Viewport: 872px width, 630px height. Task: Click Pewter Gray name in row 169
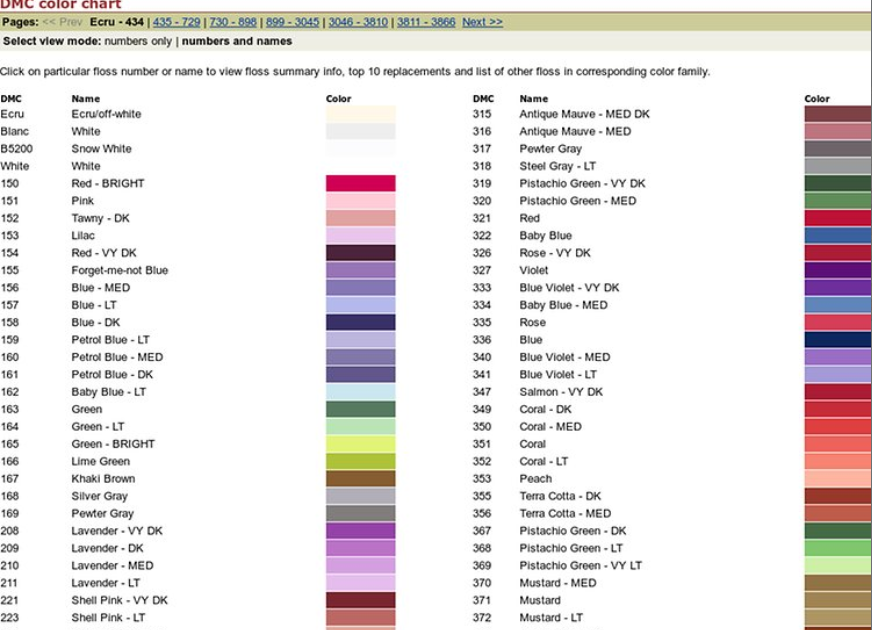[102, 514]
